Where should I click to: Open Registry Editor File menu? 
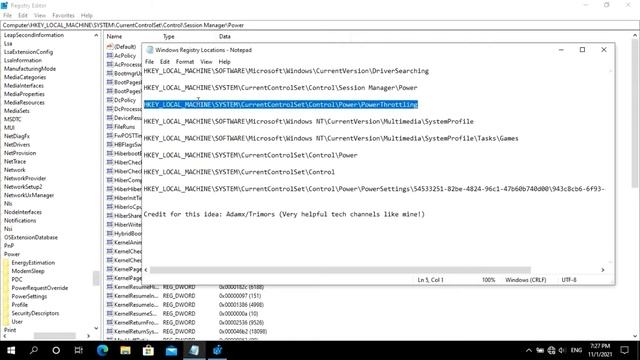tap(7, 16)
